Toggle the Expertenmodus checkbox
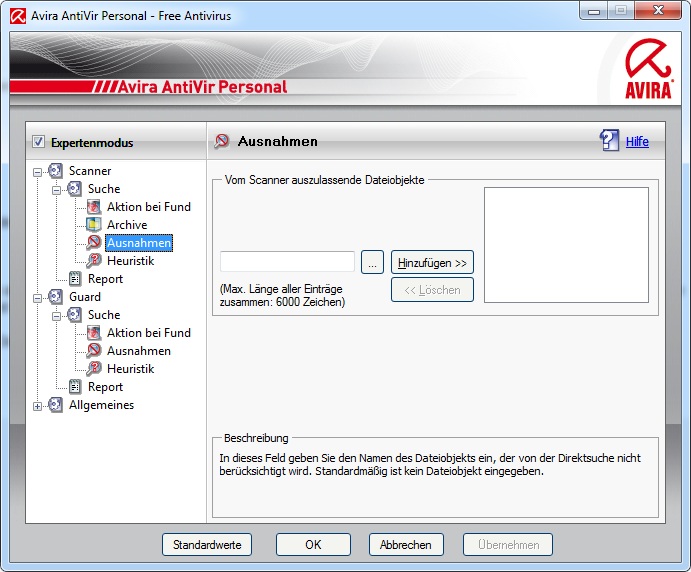This screenshot has width=691, height=572. click(x=38, y=142)
